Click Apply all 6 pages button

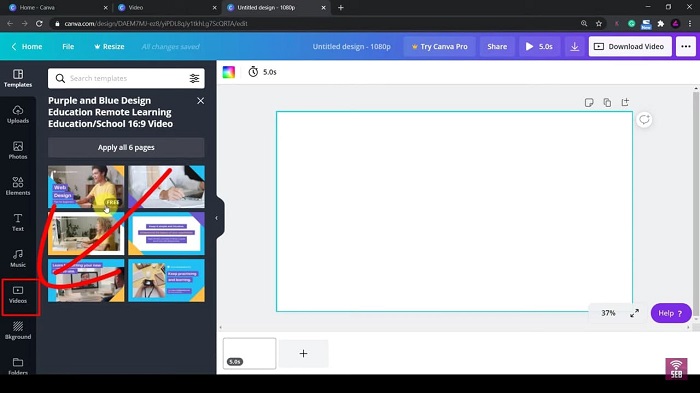pyautogui.click(x=126, y=147)
